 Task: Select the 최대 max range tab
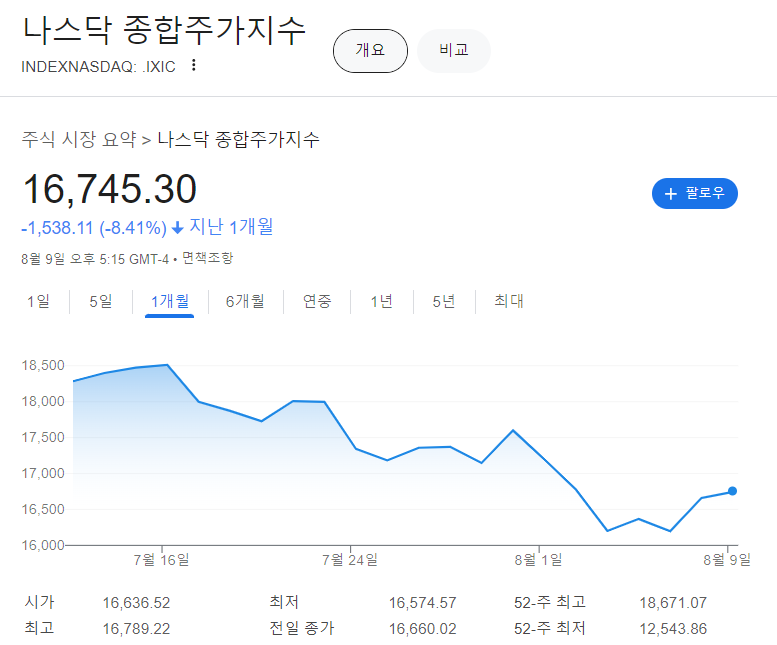(509, 301)
